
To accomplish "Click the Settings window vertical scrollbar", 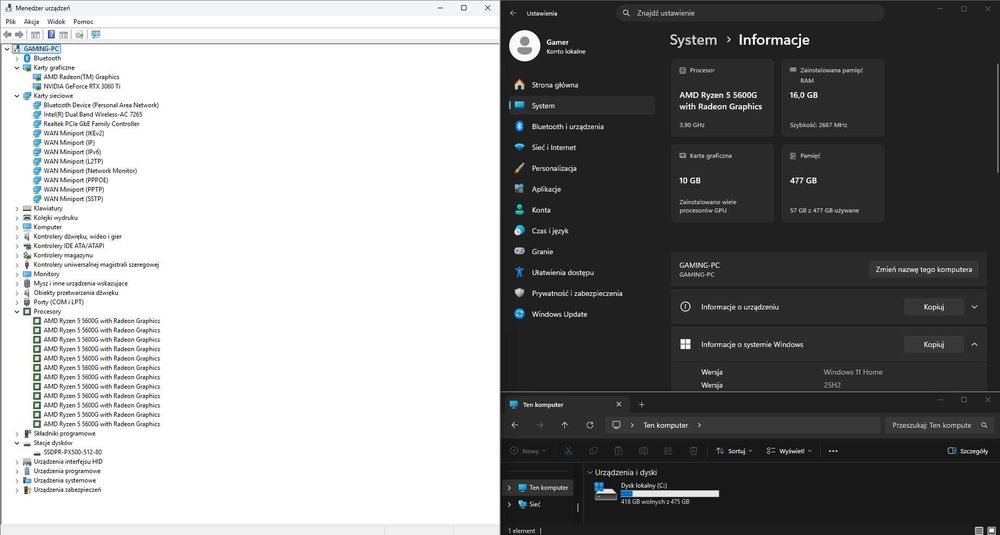I will [x=996, y=118].
